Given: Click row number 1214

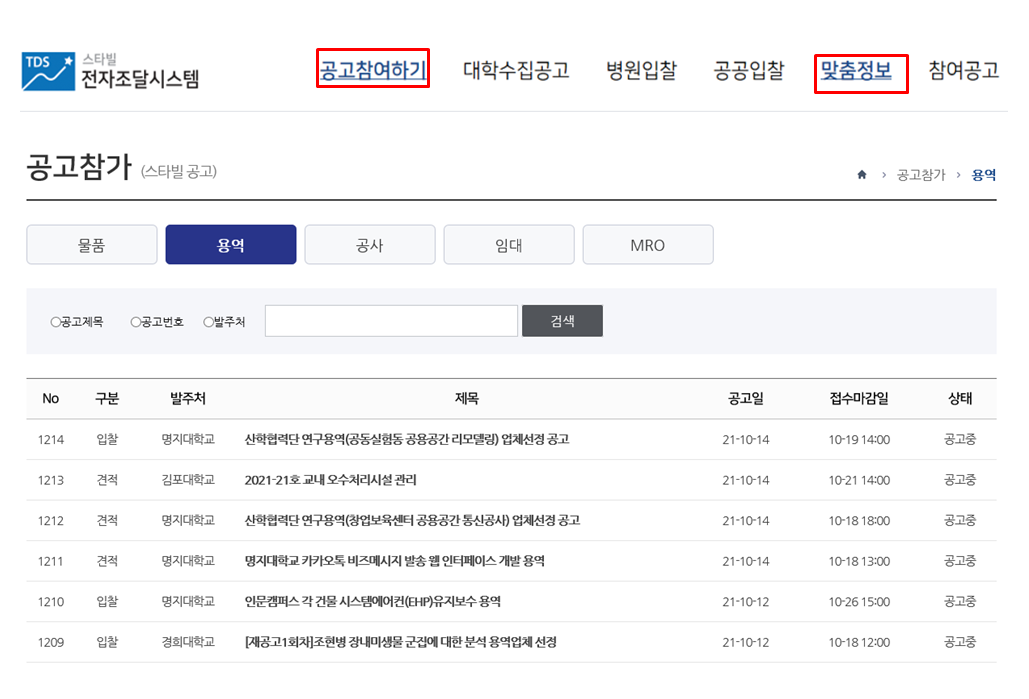Looking at the screenshot, I should click(51, 440).
